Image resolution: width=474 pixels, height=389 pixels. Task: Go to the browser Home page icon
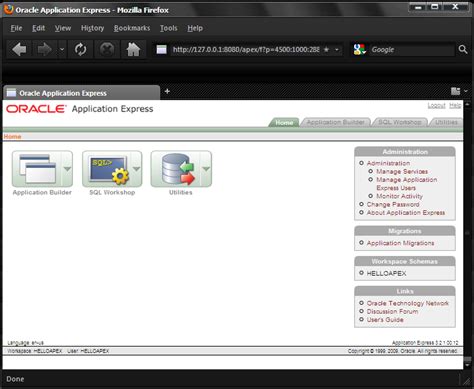pos(133,49)
